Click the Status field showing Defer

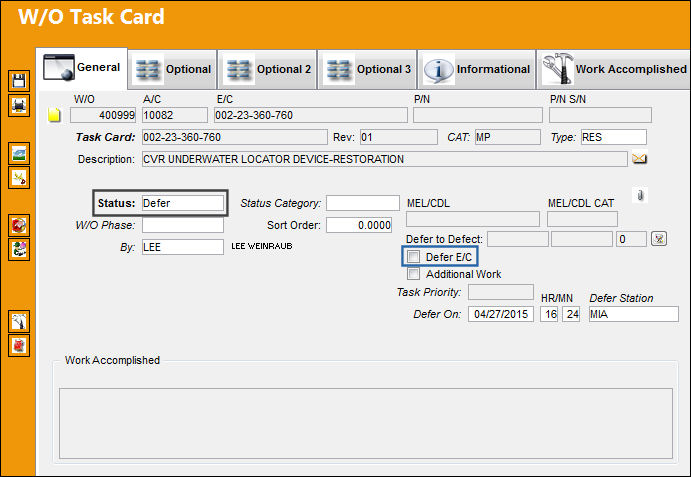tap(182, 203)
